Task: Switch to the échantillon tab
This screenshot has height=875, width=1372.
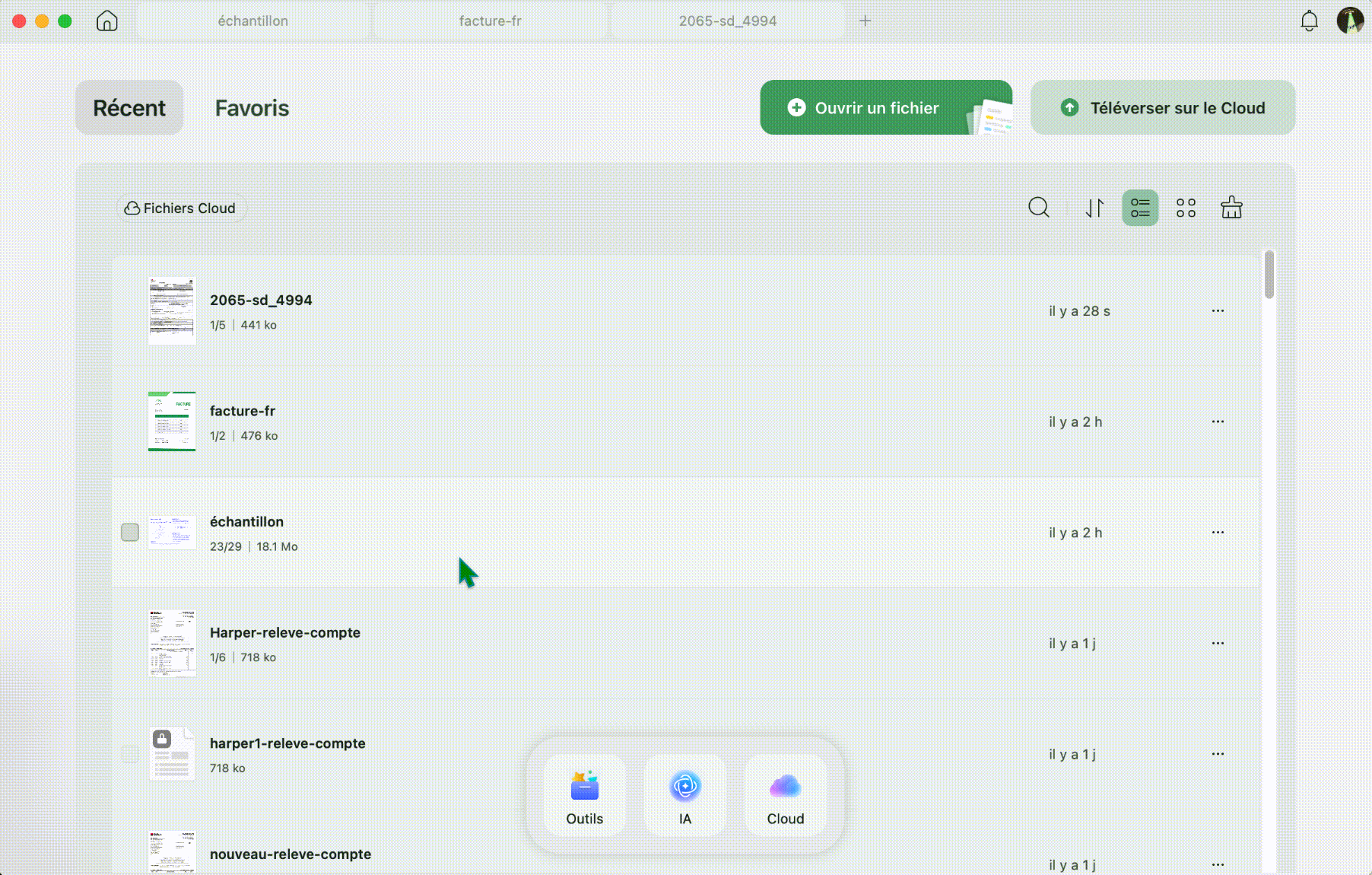Action: (x=253, y=21)
